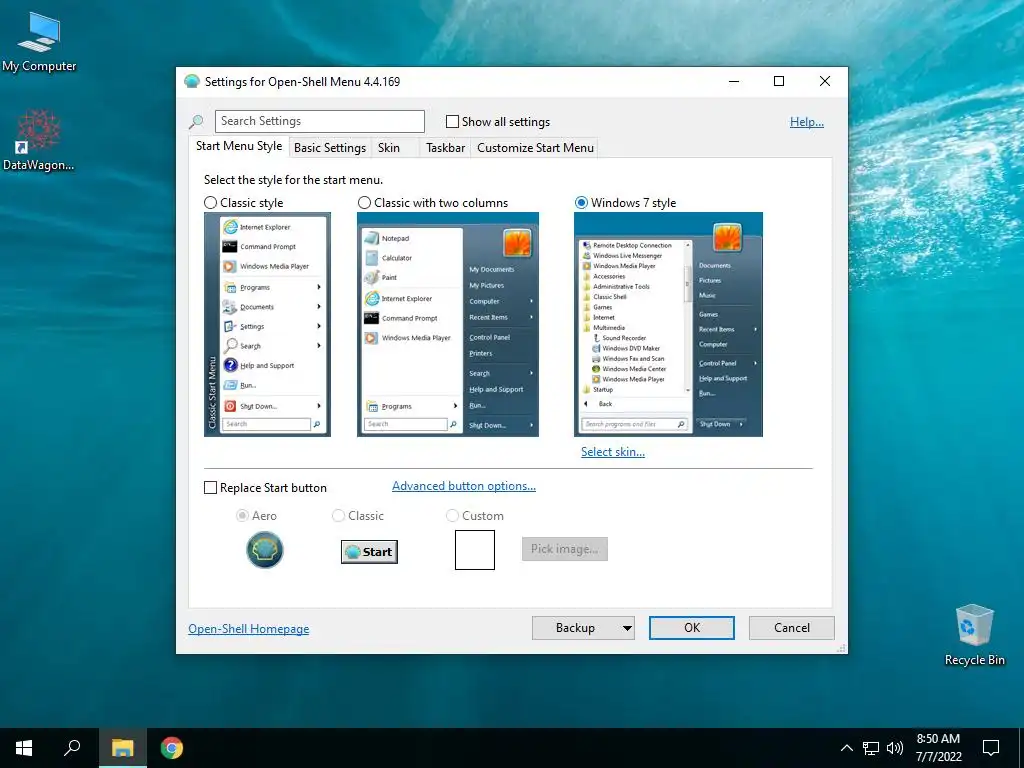Viewport: 1024px width, 768px height.
Task: Click the Windows 7 style preview image
Action: (x=668, y=325)
